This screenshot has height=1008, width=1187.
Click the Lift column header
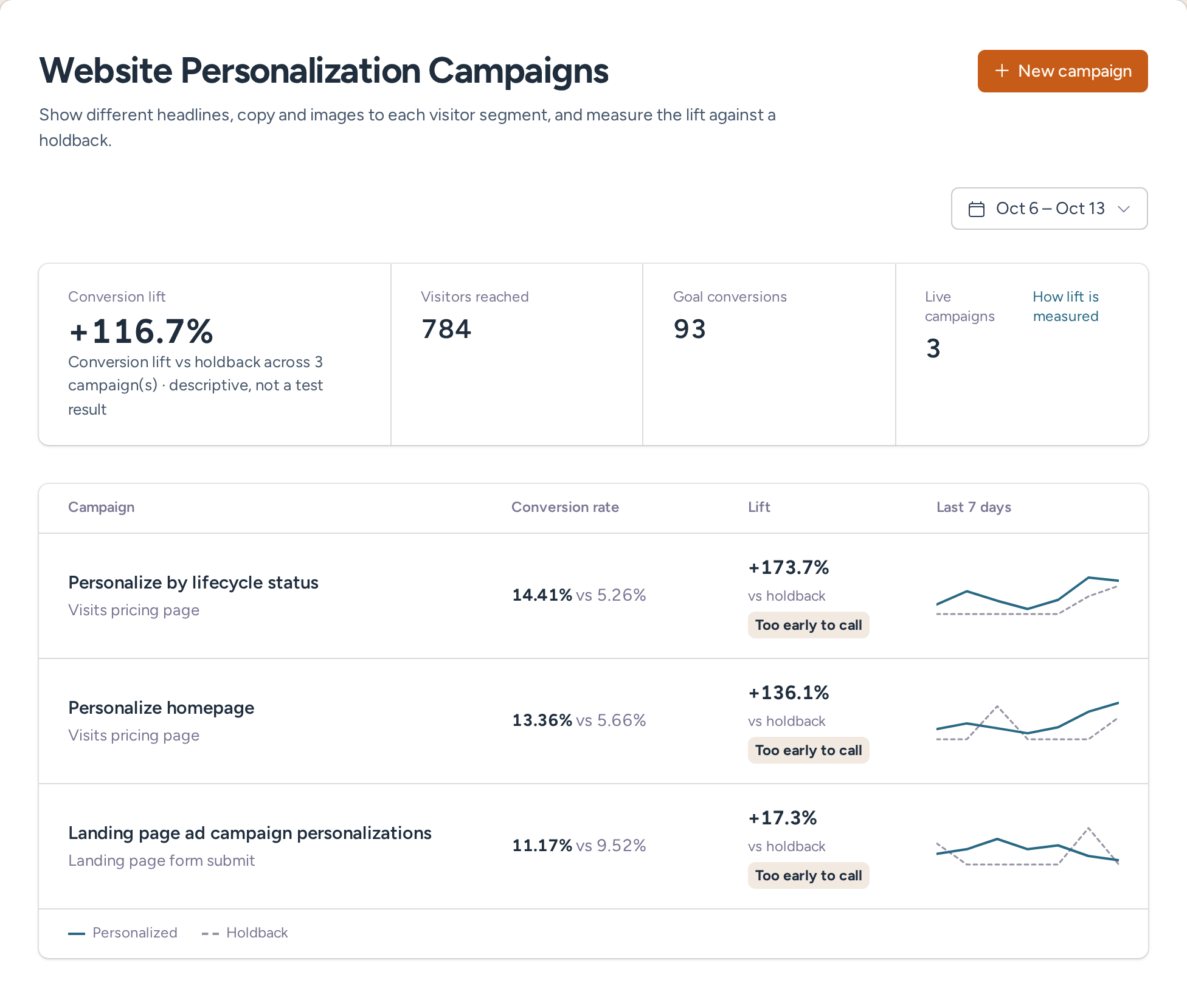tap(759, 507)
